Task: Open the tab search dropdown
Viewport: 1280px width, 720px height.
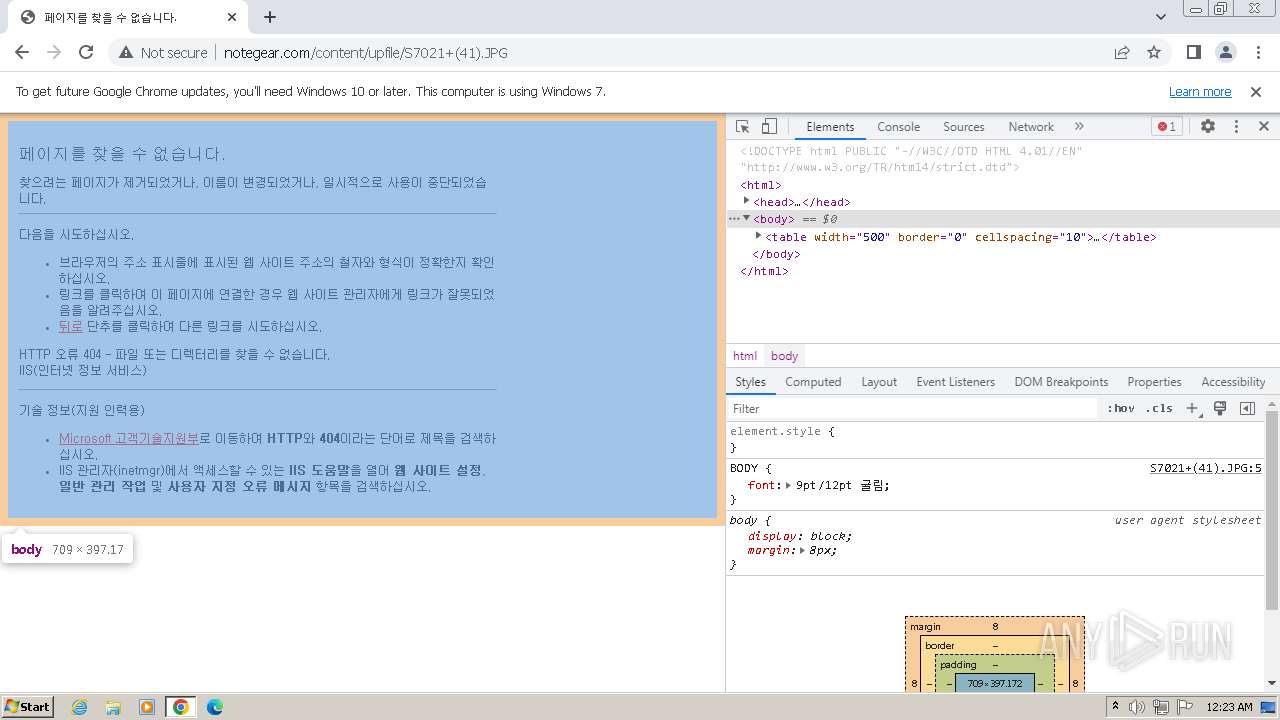Action: 1160,17
